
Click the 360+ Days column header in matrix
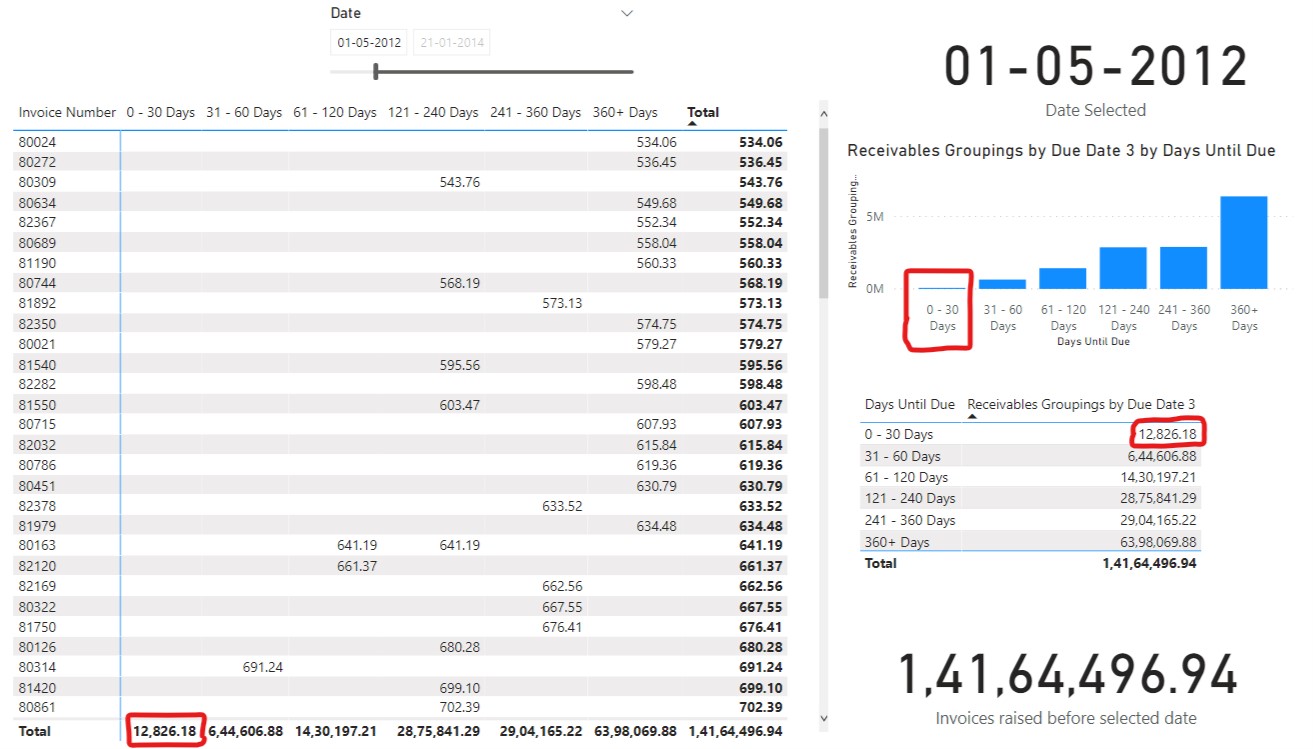coord(624,112)
